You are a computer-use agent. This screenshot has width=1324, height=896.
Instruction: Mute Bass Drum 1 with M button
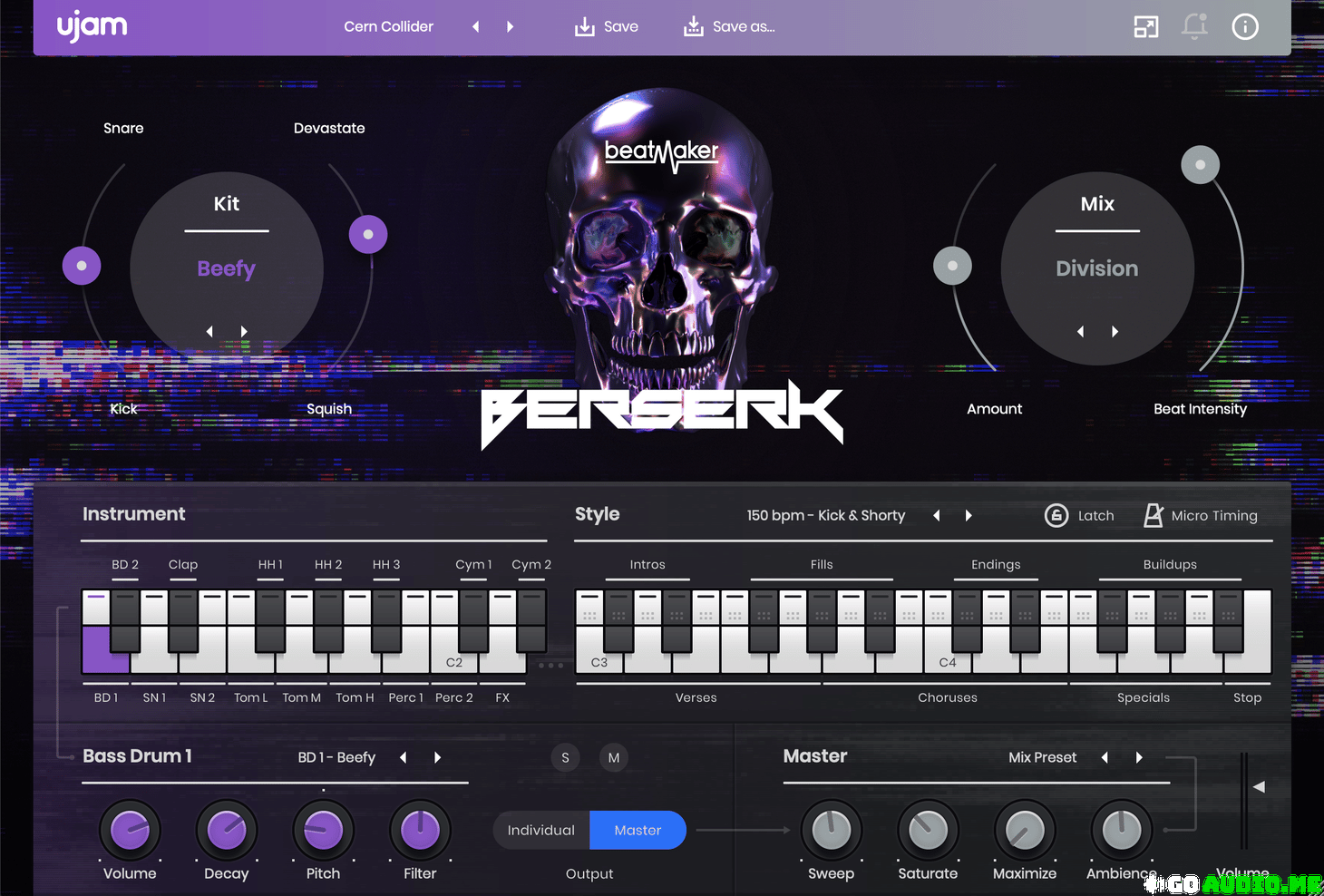pos(614,757)
